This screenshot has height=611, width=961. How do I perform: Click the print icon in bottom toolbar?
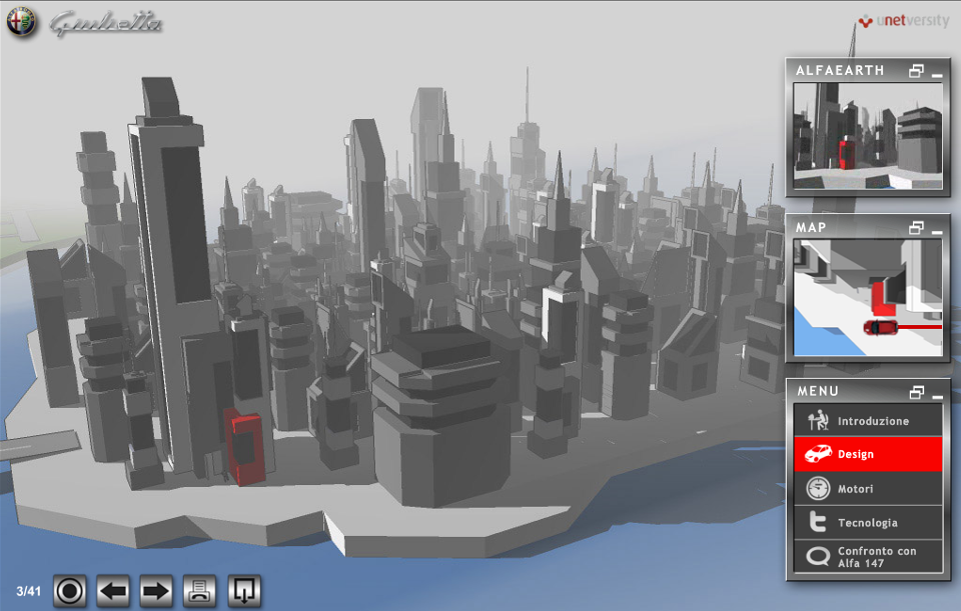click(200, 591)
